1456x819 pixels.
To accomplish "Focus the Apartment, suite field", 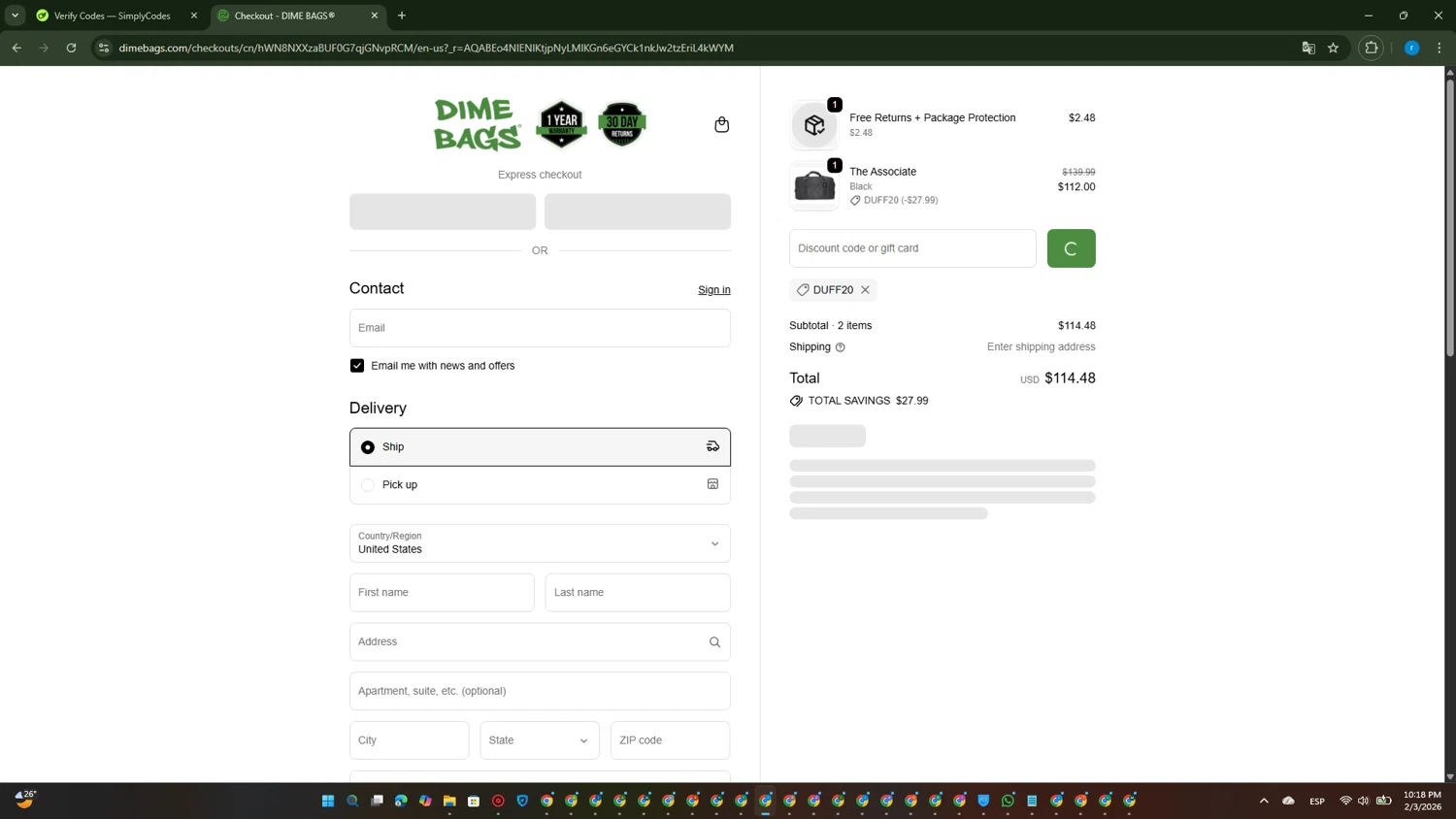I will point(540,691).
